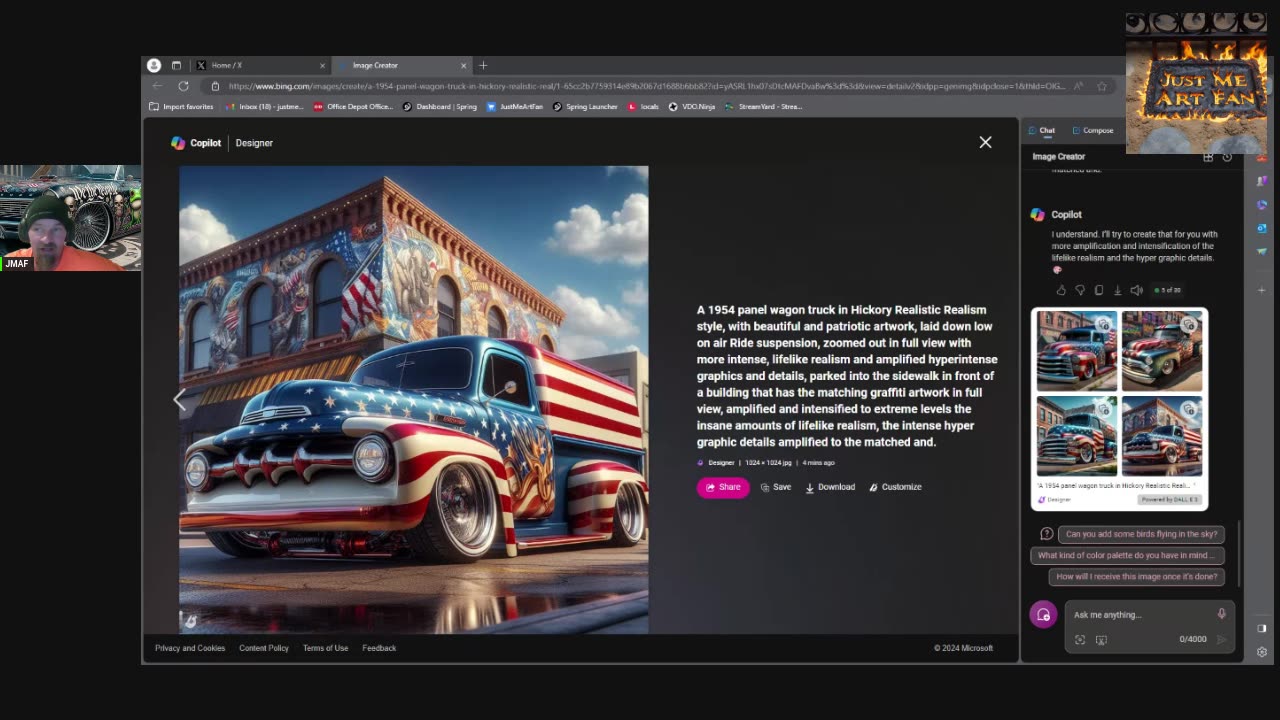
Task: Select suggestion 'How will I receive this image once it's done?'
Action: click(1137, 576)
